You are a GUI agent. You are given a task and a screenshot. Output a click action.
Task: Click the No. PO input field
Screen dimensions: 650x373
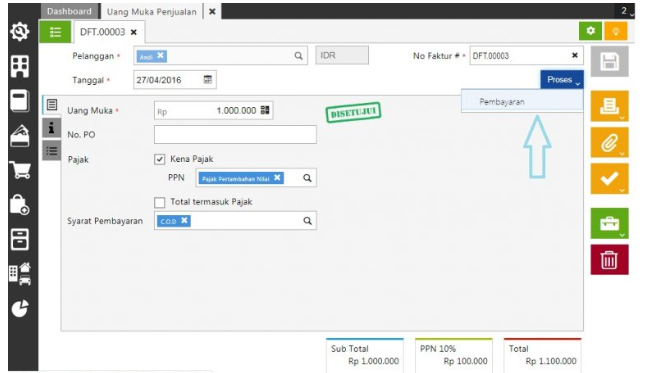pyautogui.click(x=235, y=135)
